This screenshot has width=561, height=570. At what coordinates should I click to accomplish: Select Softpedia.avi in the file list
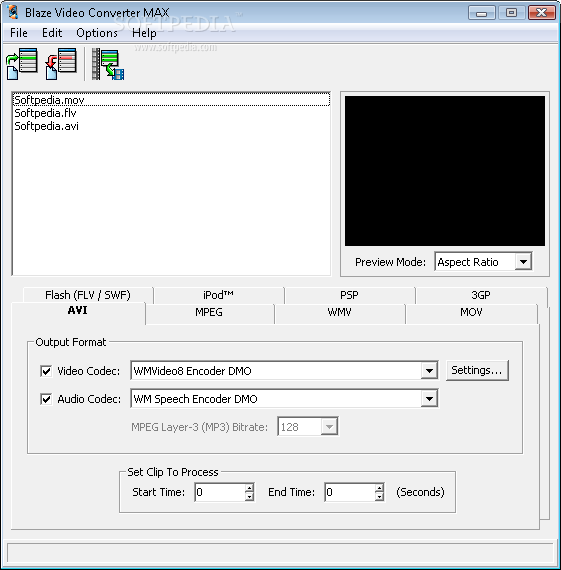172,126
